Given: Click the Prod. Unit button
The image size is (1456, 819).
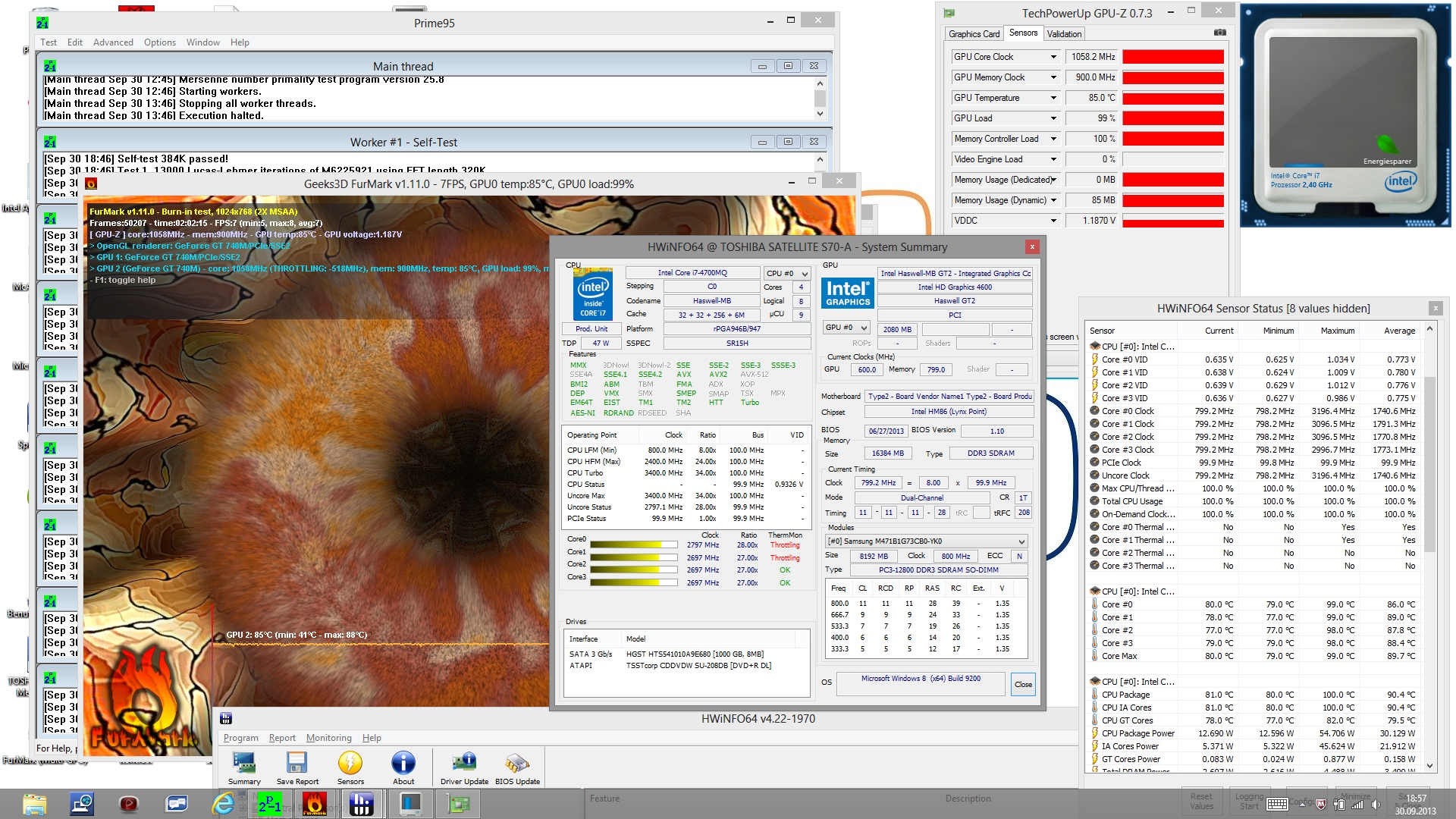Looking at the screenshot, I should pyautogui.click(x=591, y=328).
